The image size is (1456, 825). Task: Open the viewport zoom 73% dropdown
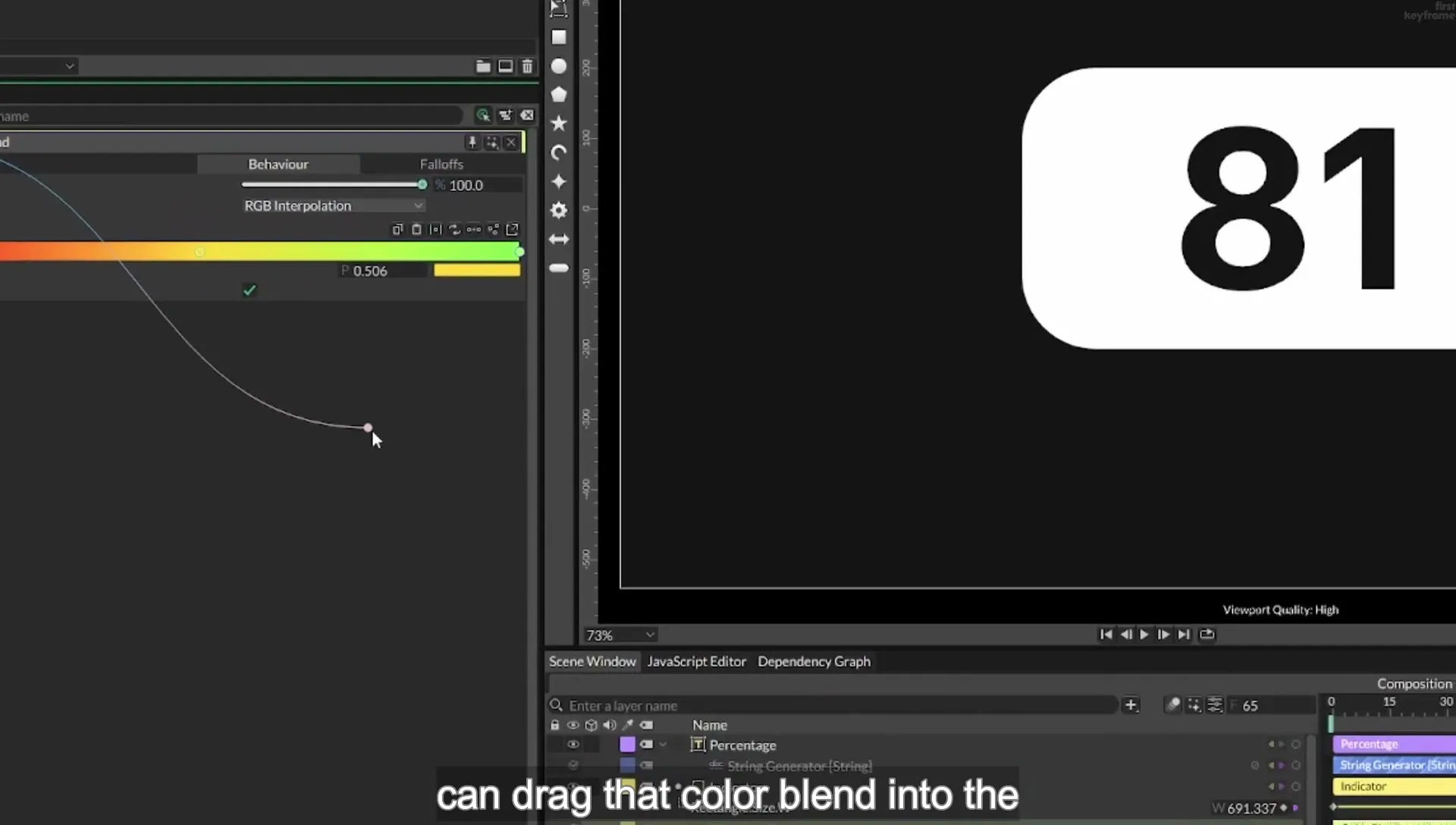(620, 635)
